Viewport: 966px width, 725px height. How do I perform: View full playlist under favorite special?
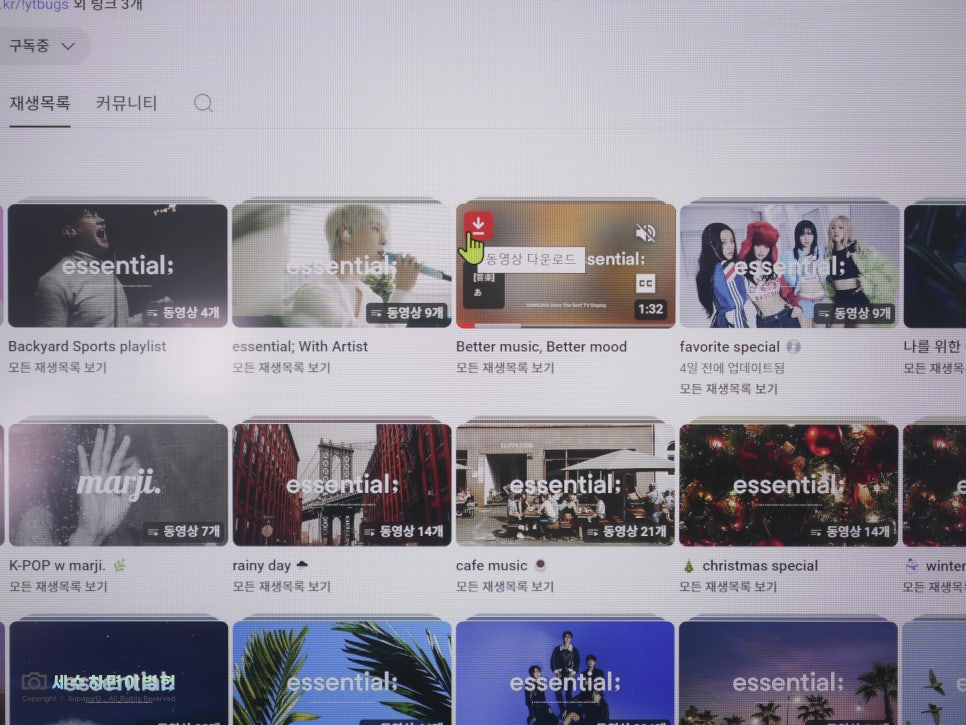coord(729,389)
